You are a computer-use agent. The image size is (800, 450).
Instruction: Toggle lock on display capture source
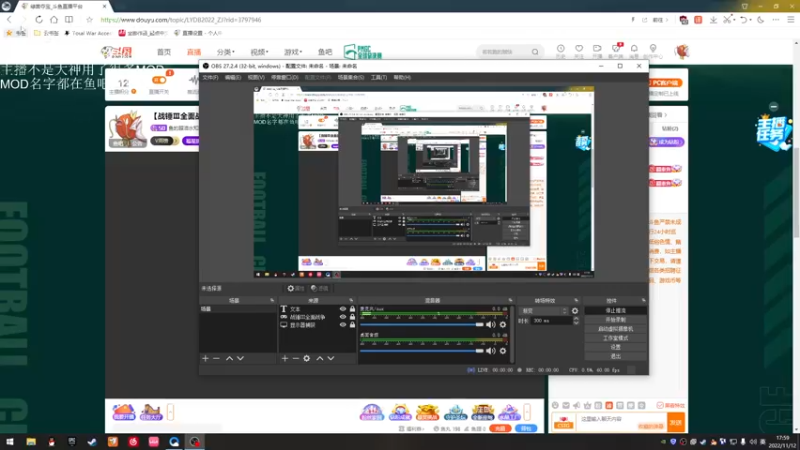pyautogui.click(x=352, y=324)
